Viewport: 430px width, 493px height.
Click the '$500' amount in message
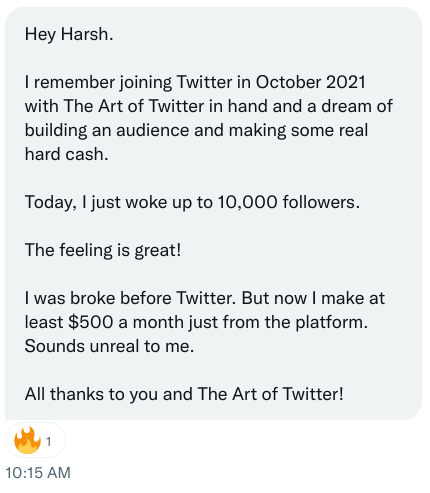click(90, 322)
